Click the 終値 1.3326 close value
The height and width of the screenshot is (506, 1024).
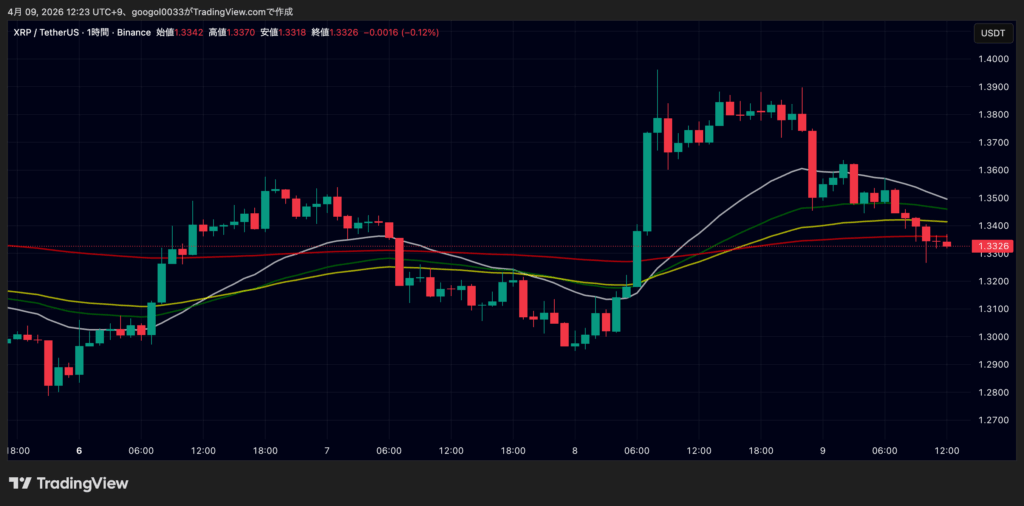(x=332, y=32)
